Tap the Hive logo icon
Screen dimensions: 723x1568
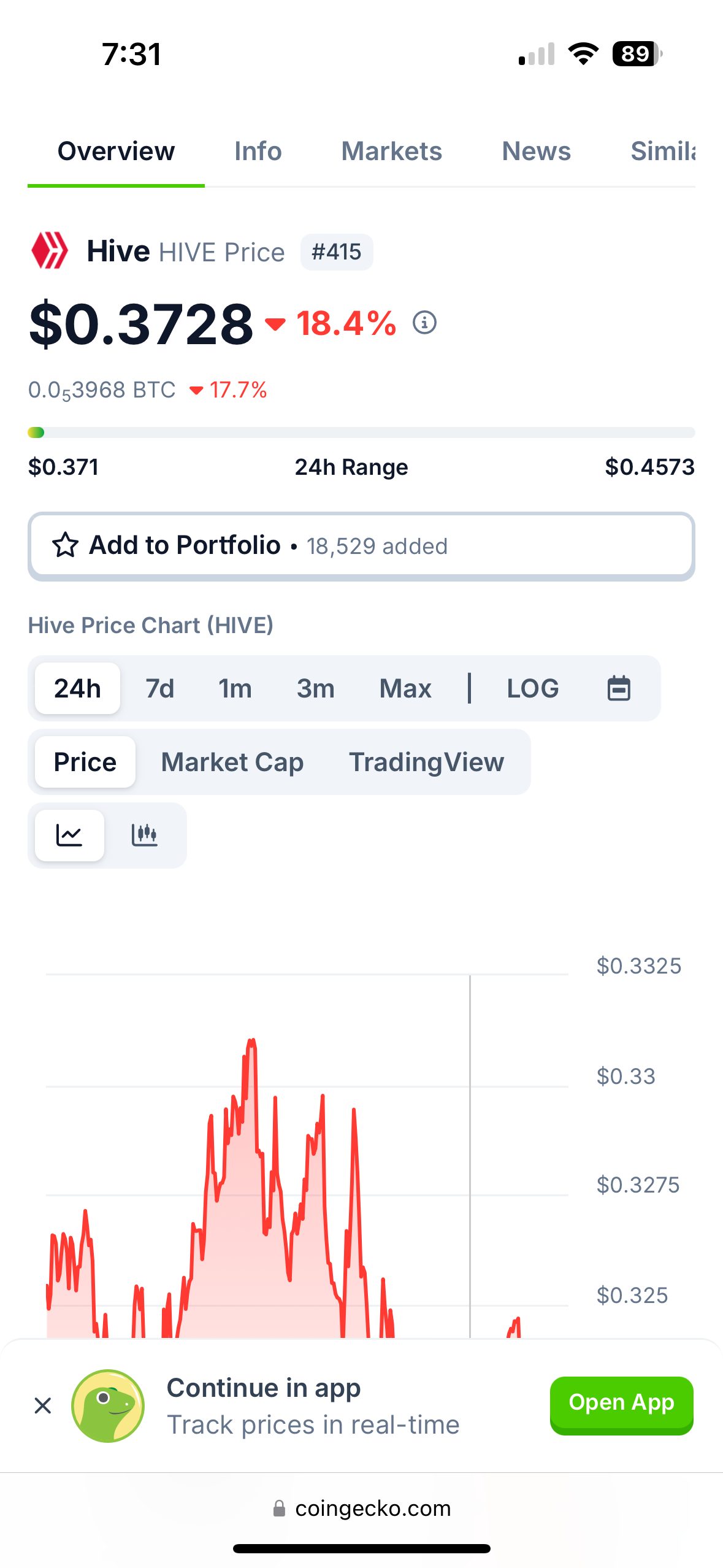click(x=50, y=251)
